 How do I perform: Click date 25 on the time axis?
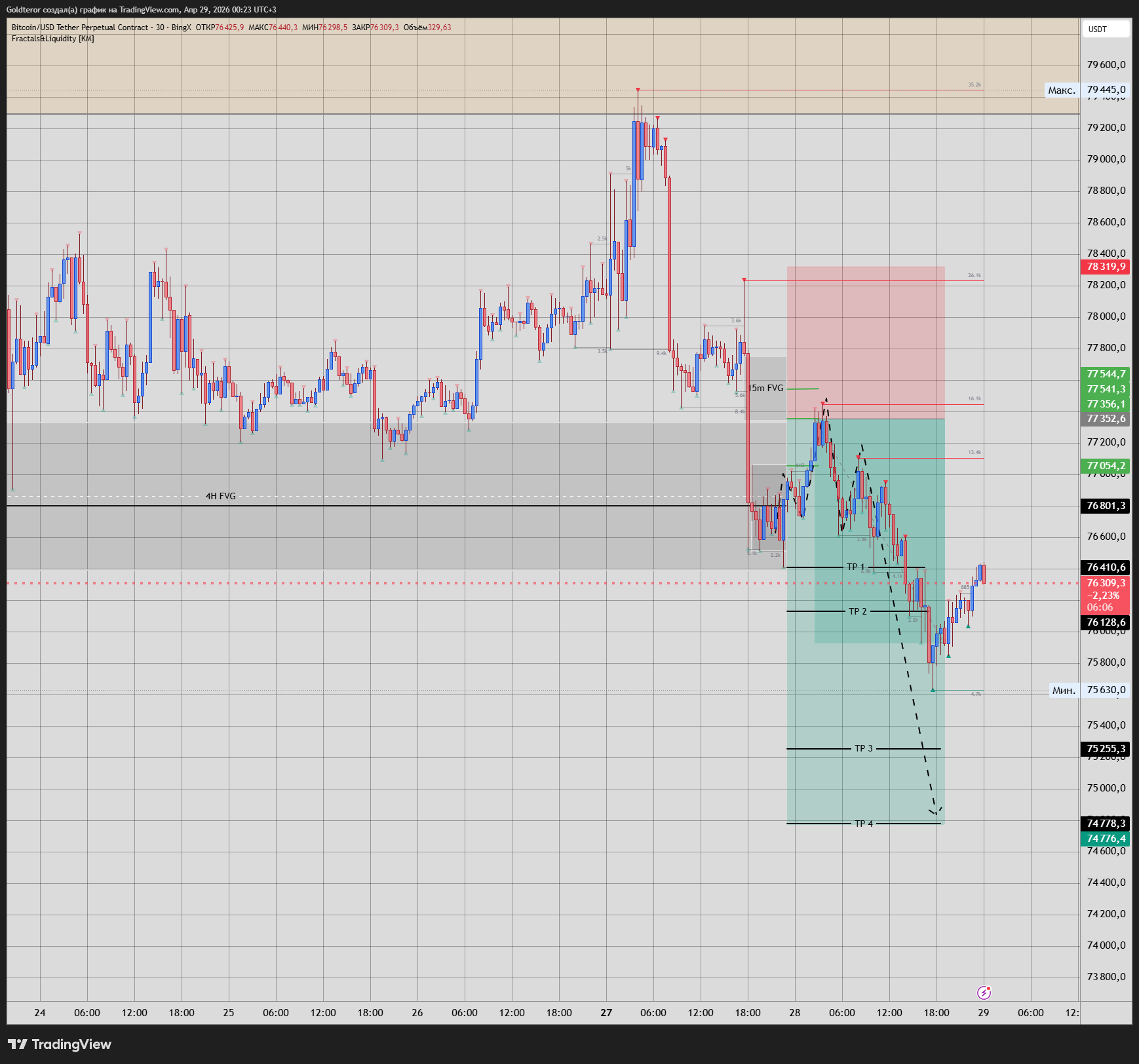tap(229, 1013)
